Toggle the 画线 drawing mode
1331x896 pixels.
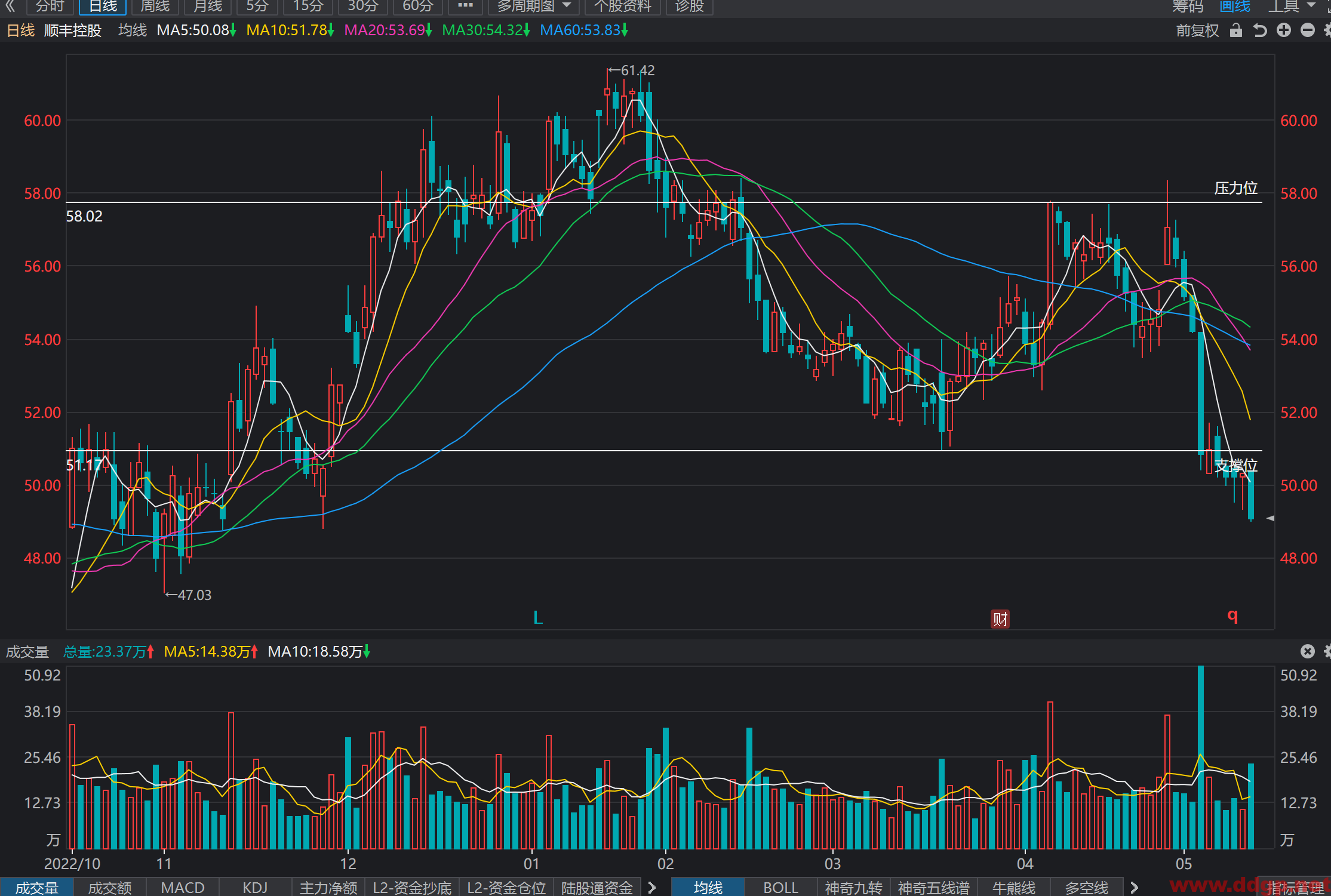coord(1235,7)
